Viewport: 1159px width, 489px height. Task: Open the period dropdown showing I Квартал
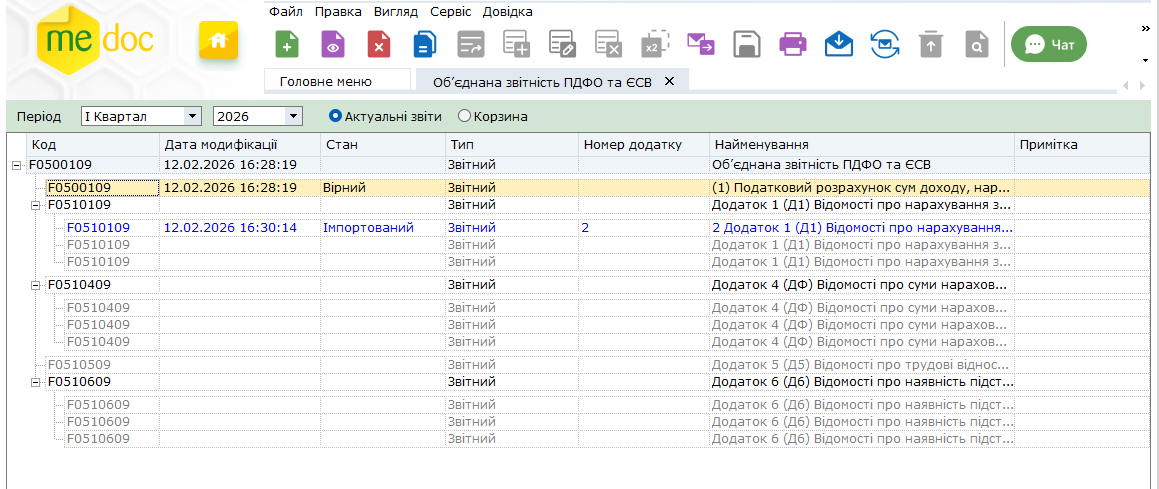pos(193,117)
